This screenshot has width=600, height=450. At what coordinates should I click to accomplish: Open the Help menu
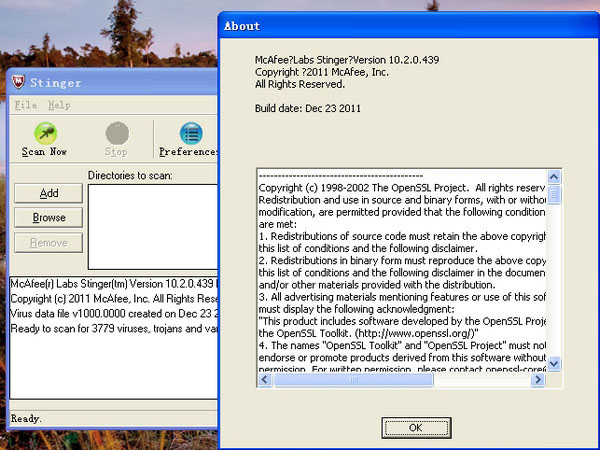coord(59,105)
